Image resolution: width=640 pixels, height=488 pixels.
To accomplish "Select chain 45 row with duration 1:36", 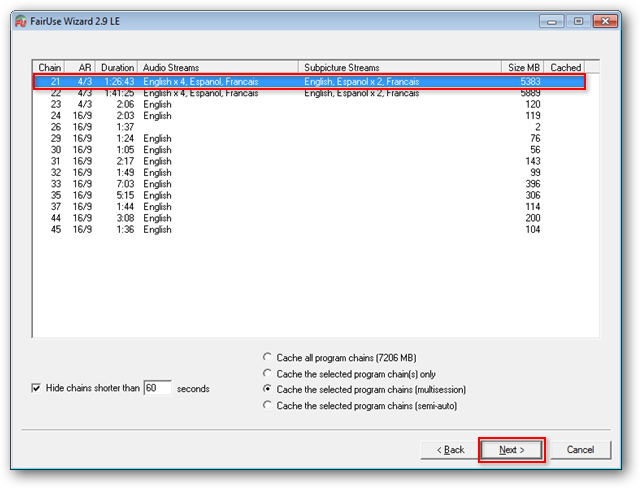I will [x=309, y=229].
